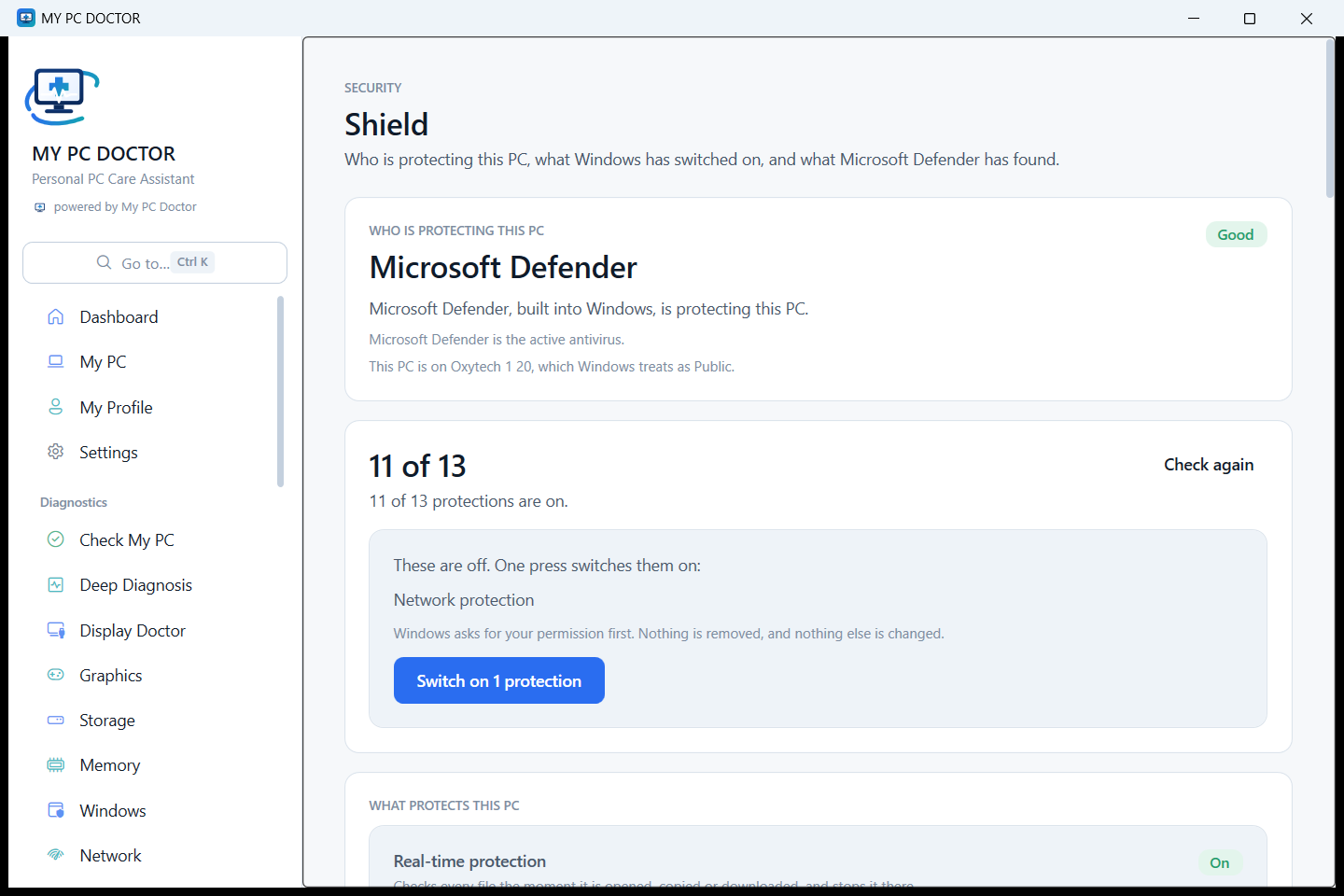Click the Ctrl K shortcut hint
The height and width of the screenshot is (896, 1344).
click(x=193, y=262)
